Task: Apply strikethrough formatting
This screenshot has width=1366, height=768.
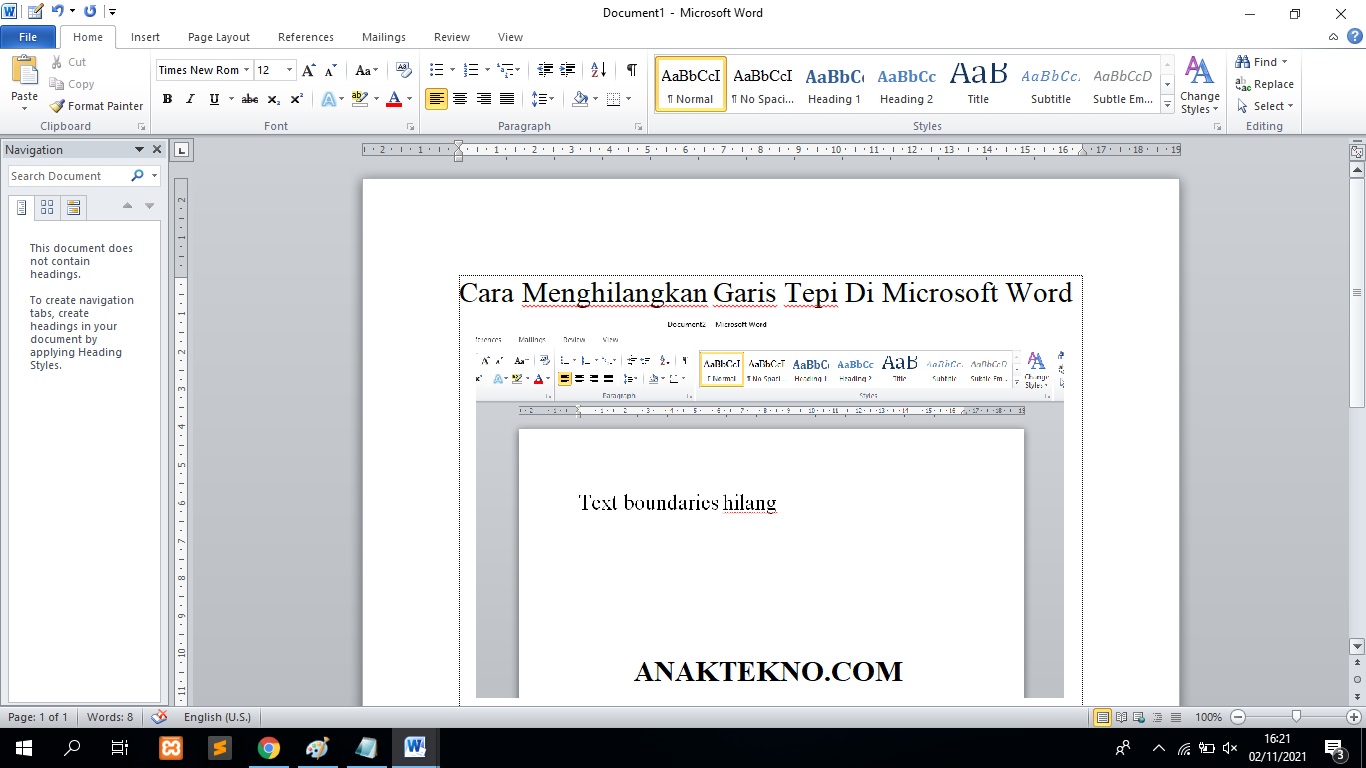Action: [250, 99]
